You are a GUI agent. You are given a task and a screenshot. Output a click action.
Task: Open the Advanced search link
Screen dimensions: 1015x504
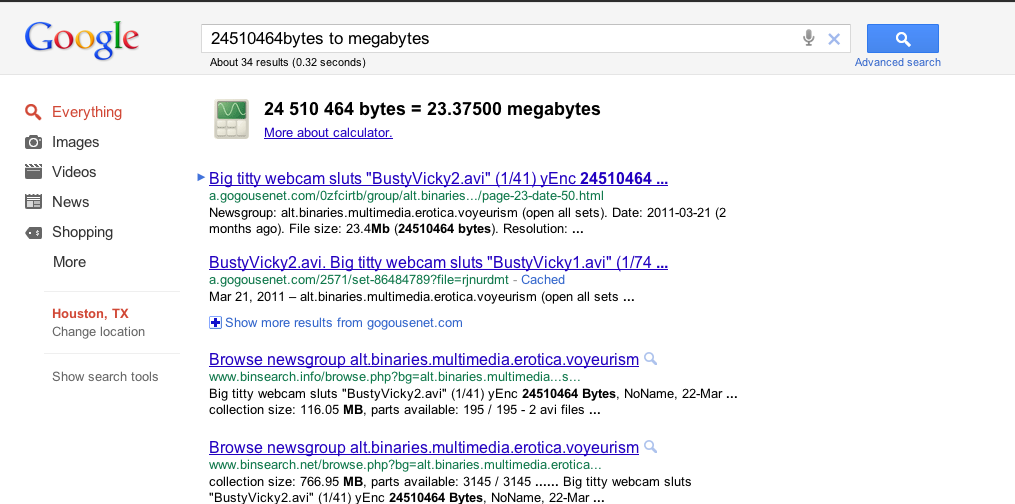[897, 62]
